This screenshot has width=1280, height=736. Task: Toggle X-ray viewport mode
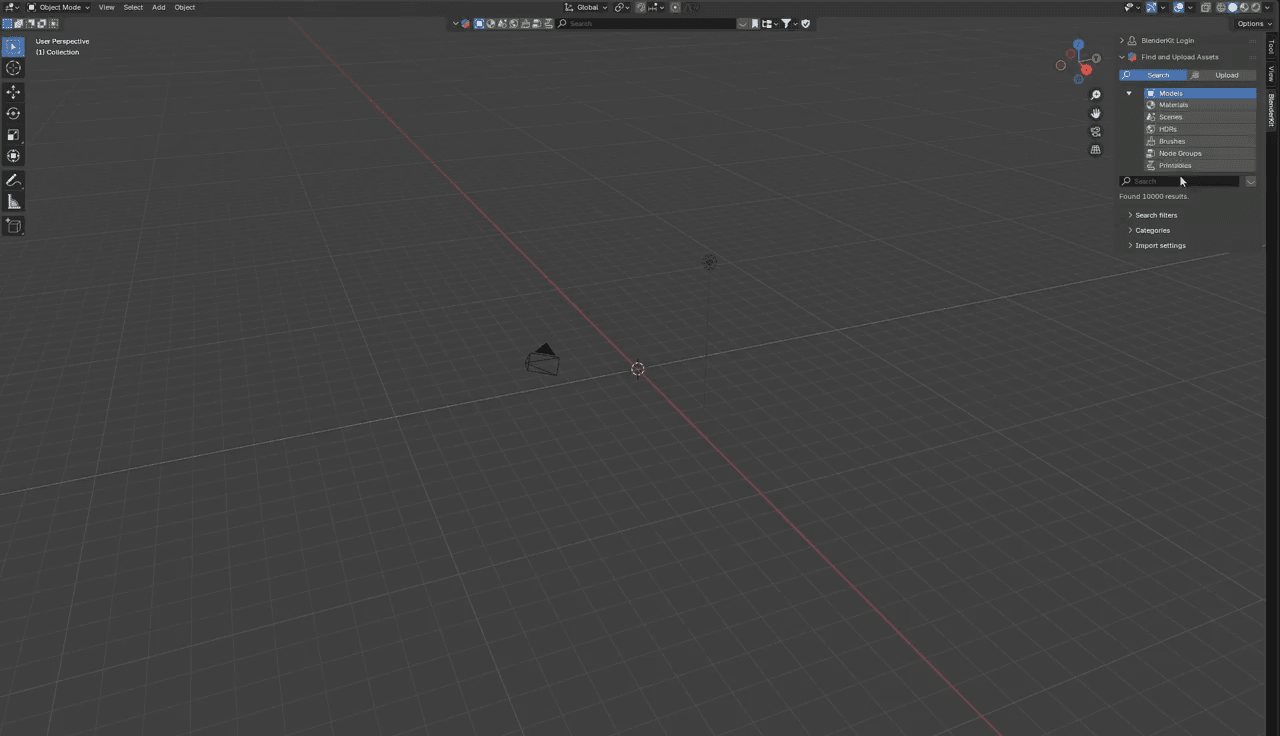[1206, 7]
